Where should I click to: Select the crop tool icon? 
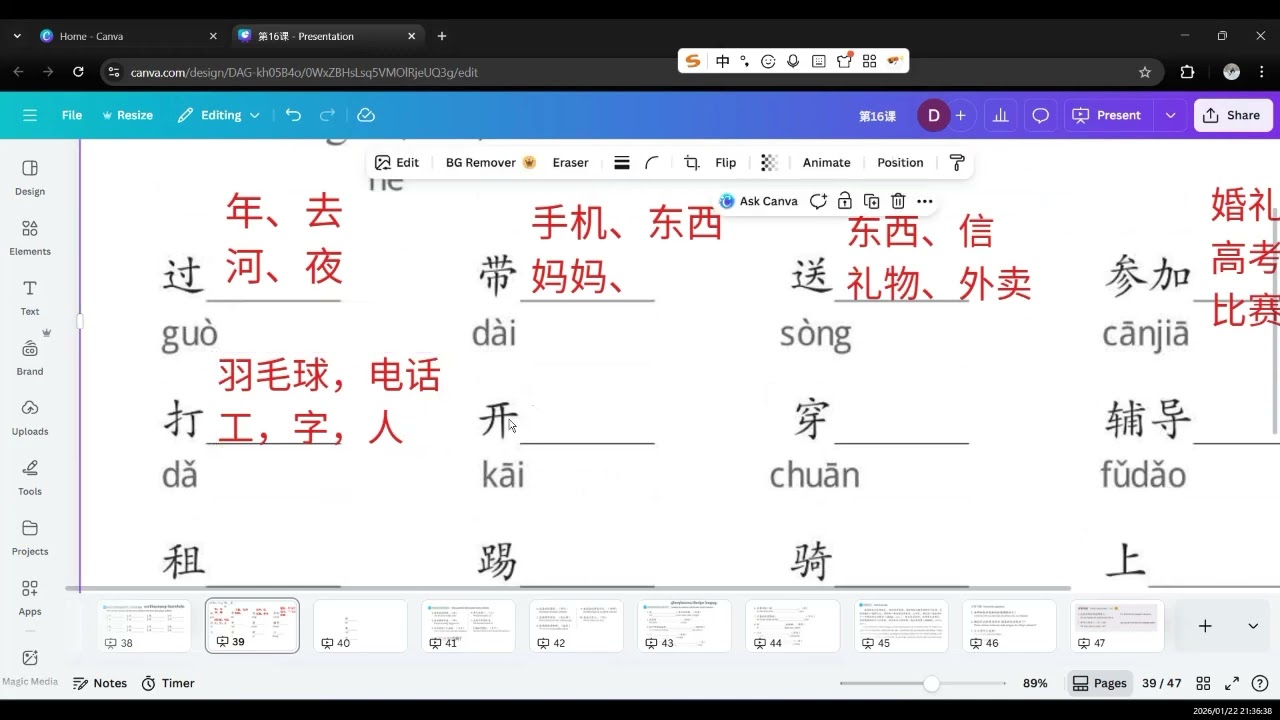point(691,163)
